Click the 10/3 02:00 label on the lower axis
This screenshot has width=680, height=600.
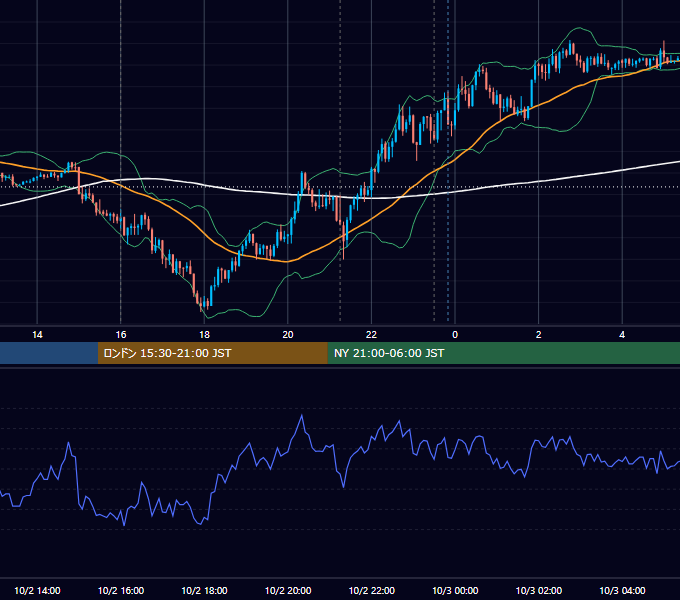tap(539, 590)
